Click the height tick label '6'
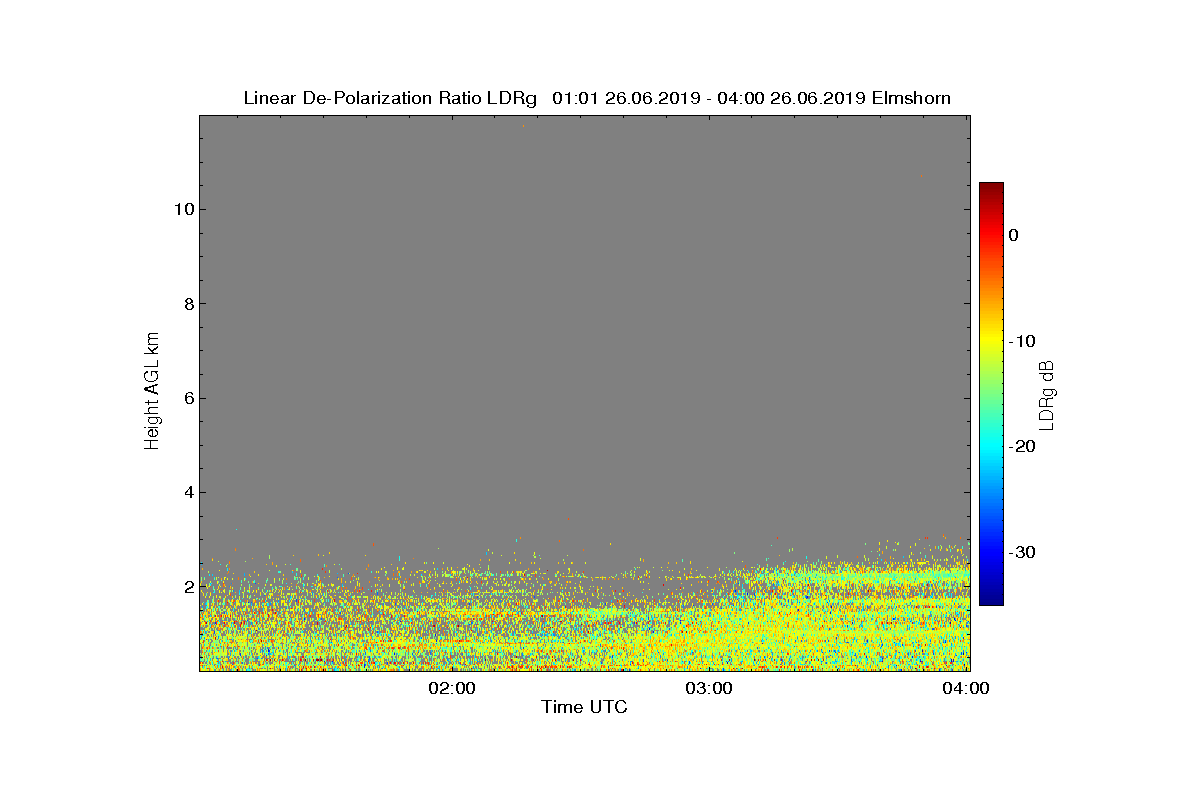Image resolution: width=1200 pixels, height=800 pixels. click(187, 398)
